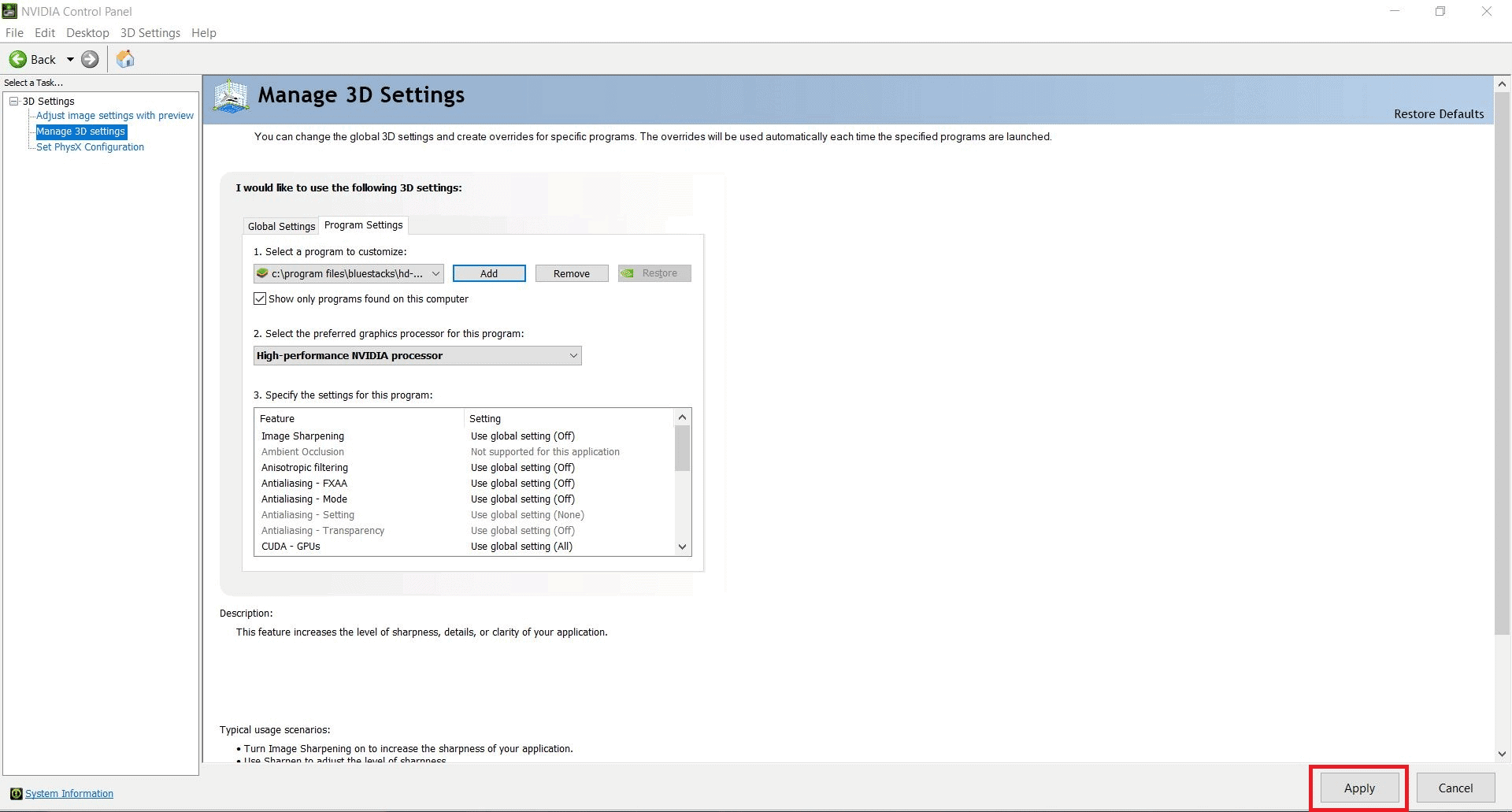1512x812 pixels.
Task: Collapse the 3D Settings tree node
Action: pyautogui.click(x=13, y=101)
